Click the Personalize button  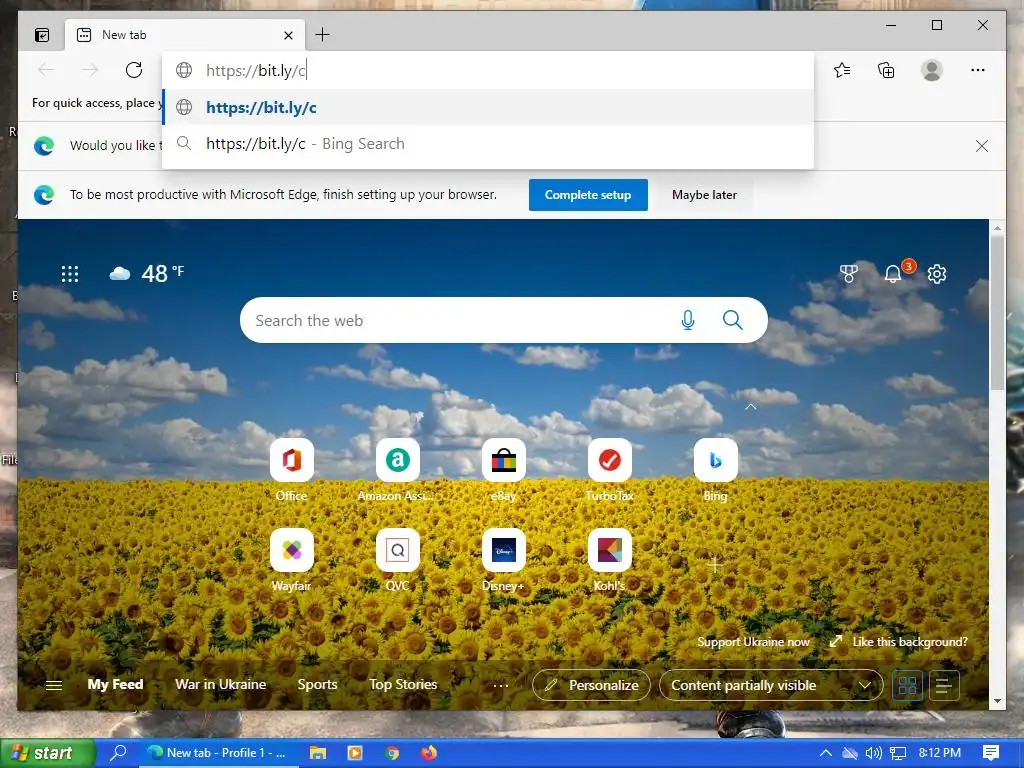coord(591,685)
